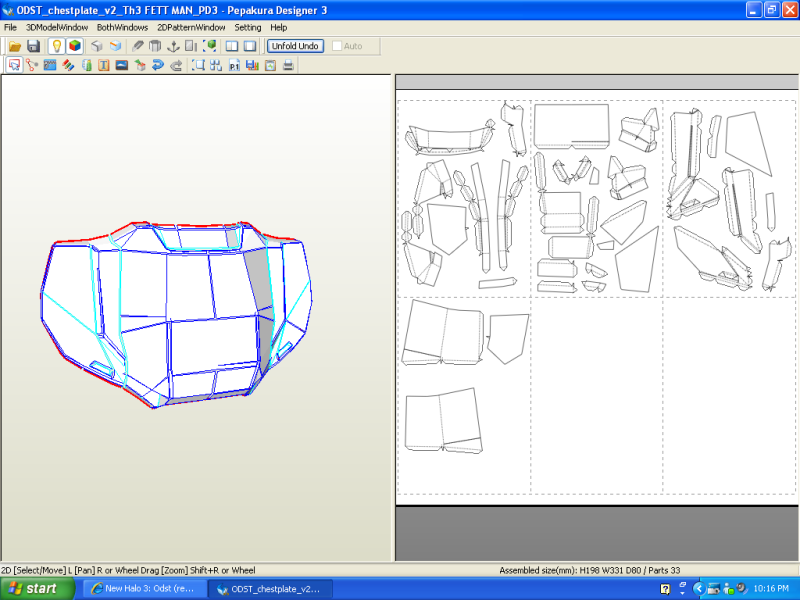
Task: Open the language bar options dropdown arrow
Action: click(683, 593)
